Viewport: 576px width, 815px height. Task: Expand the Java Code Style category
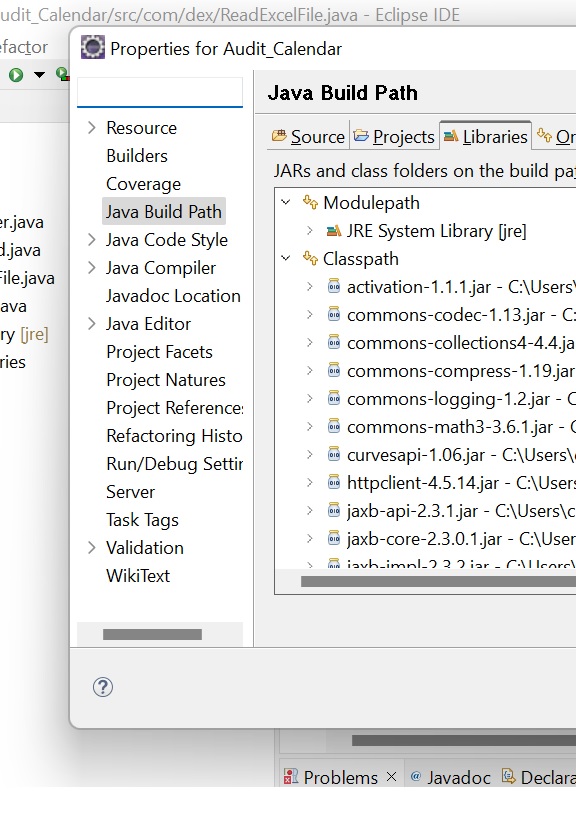click(92, 240)
